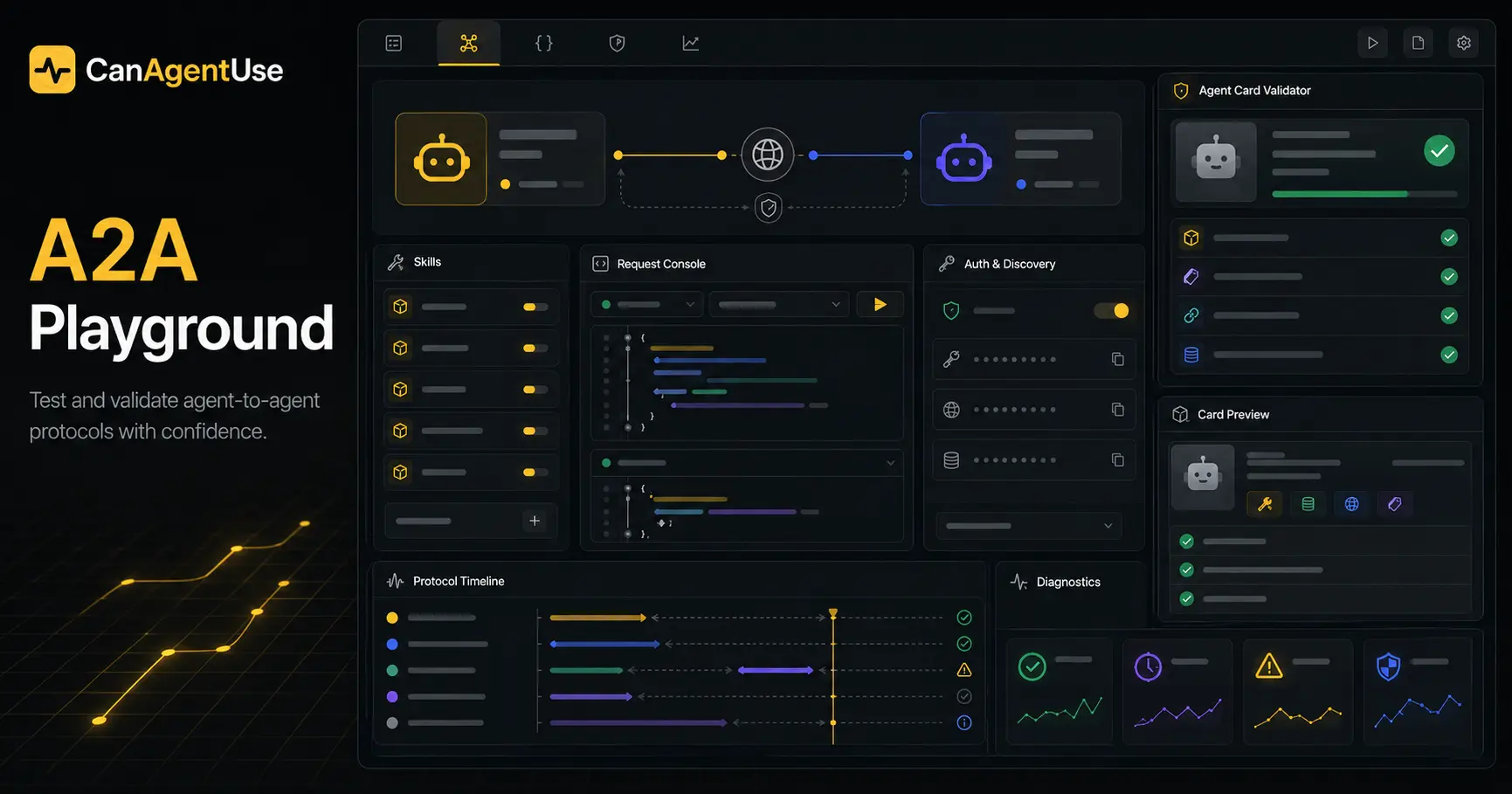This screenshot has height=794, width=1512.
Task: Add a new skill with plus button
Action: coord(535,521)
